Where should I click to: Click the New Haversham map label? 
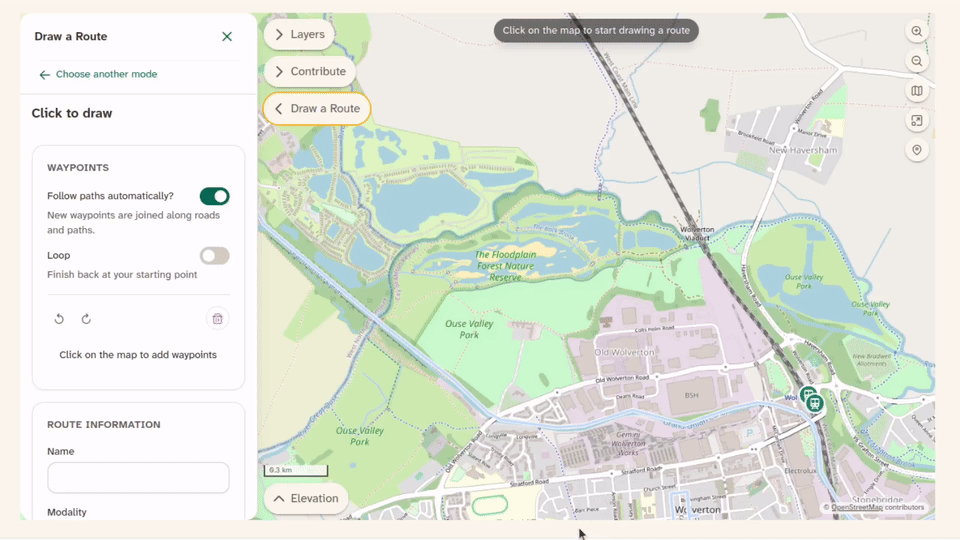coord(803,150)
